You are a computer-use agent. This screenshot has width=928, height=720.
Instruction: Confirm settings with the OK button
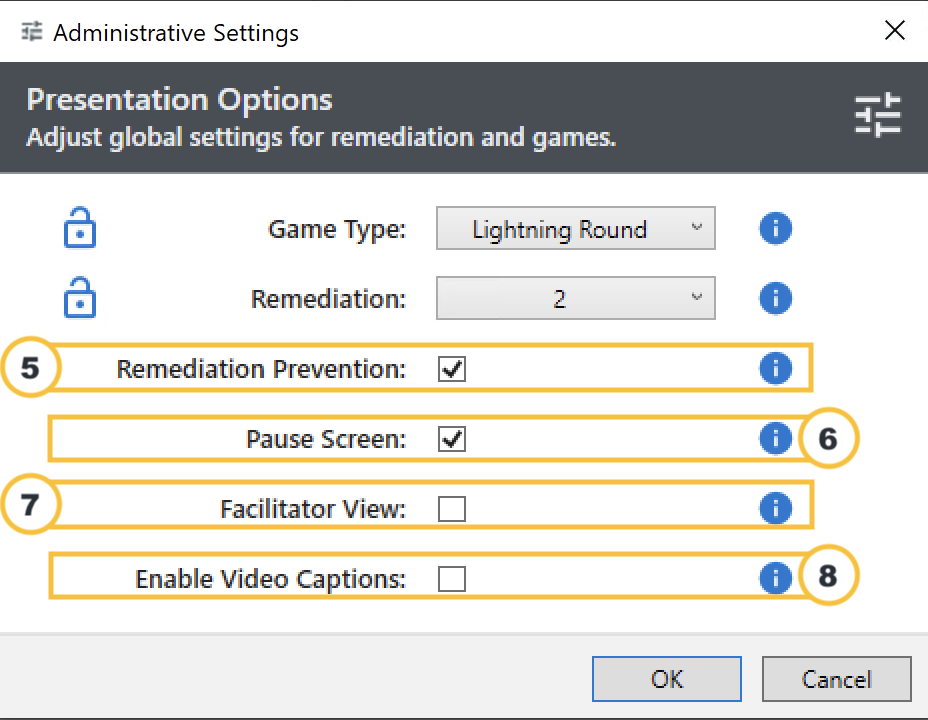coord(666,679)
